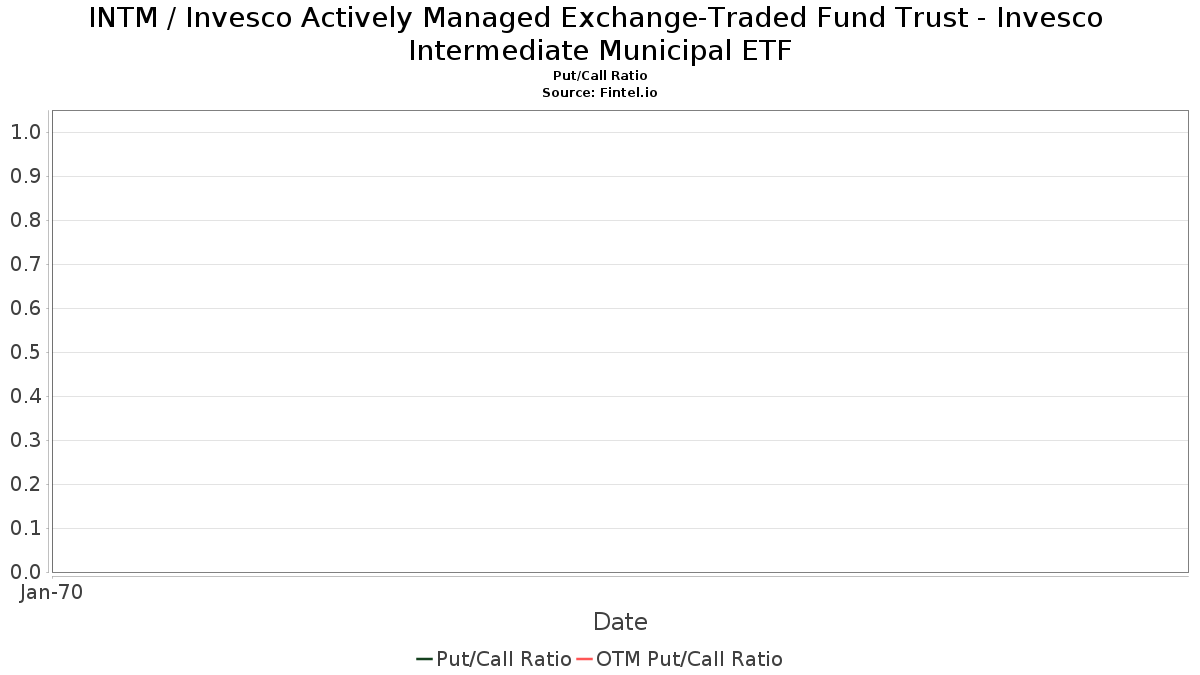This screenshot has height=675, width=1200.
Task: Click the 0.5 y-axis label
Action: point(25,352)
